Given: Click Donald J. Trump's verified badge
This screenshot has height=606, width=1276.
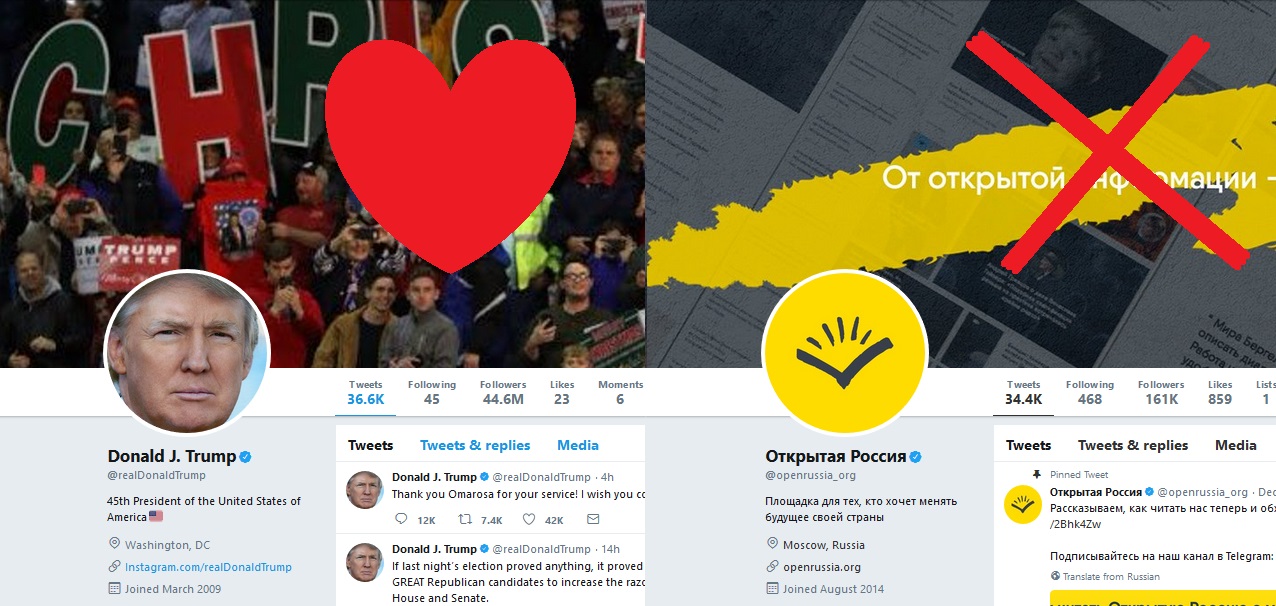Looking at the screenshot, I should 245,456.
